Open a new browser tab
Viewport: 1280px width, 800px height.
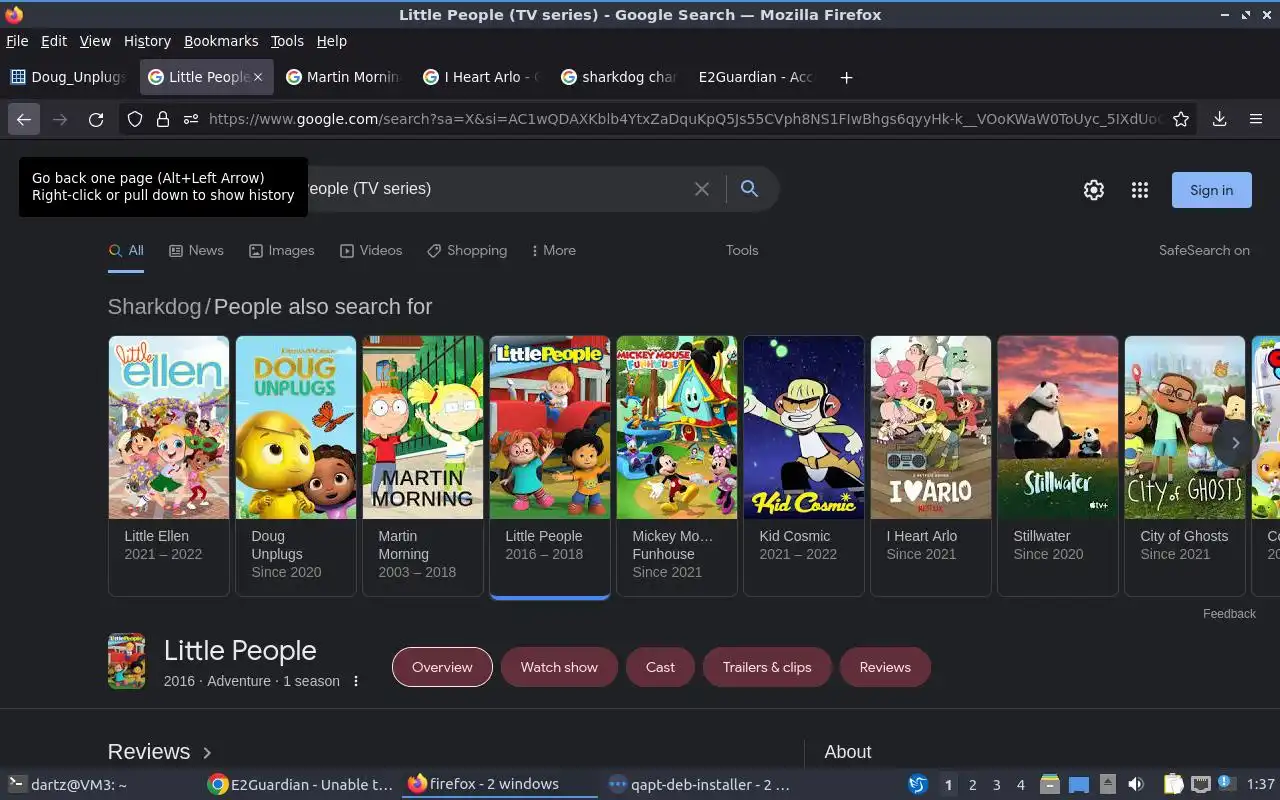pyautogui.click(x=846, y=77)
